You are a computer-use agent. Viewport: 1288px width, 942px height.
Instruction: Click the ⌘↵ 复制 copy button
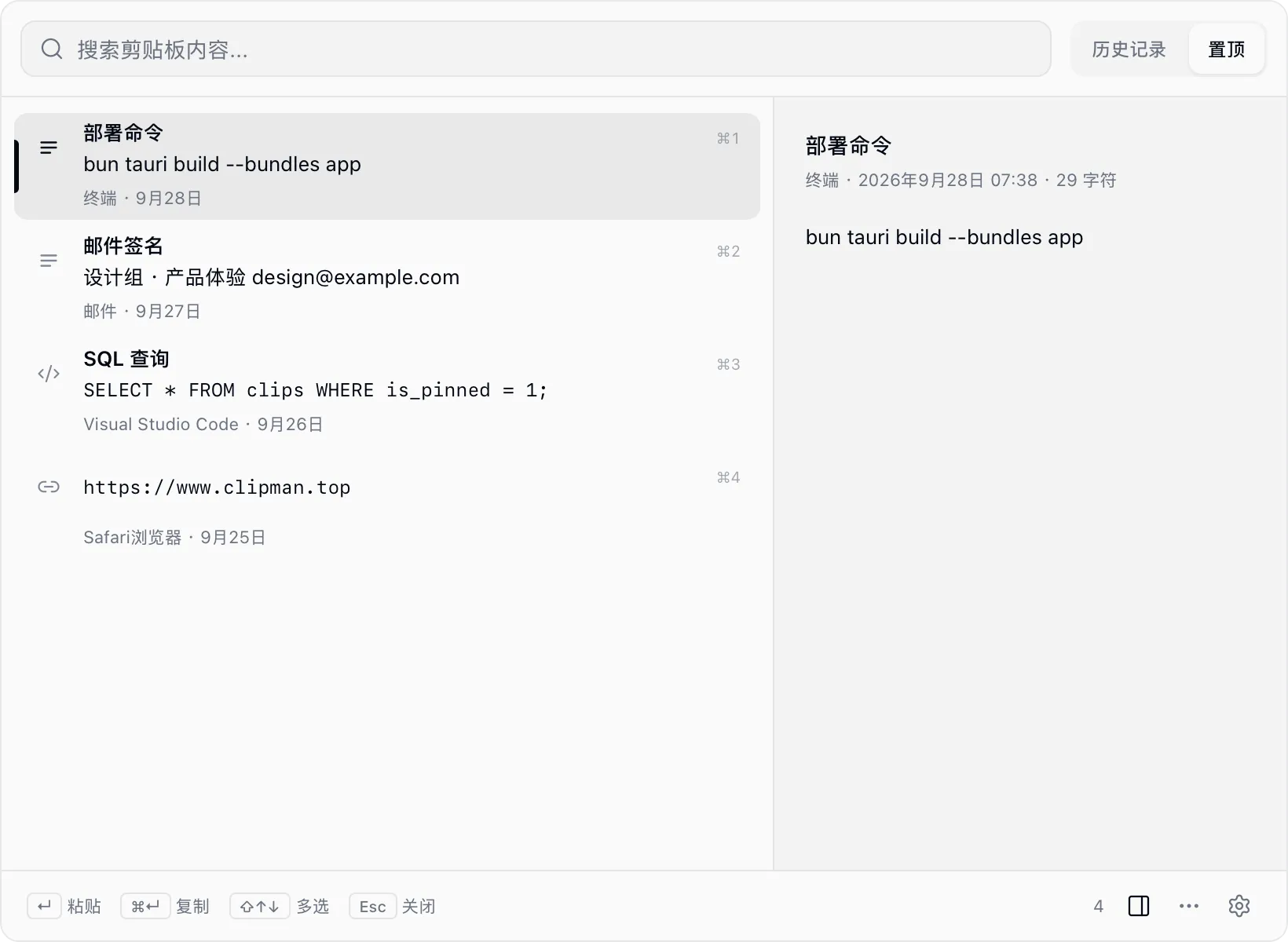pyautogui.click(x=165, y=906)
